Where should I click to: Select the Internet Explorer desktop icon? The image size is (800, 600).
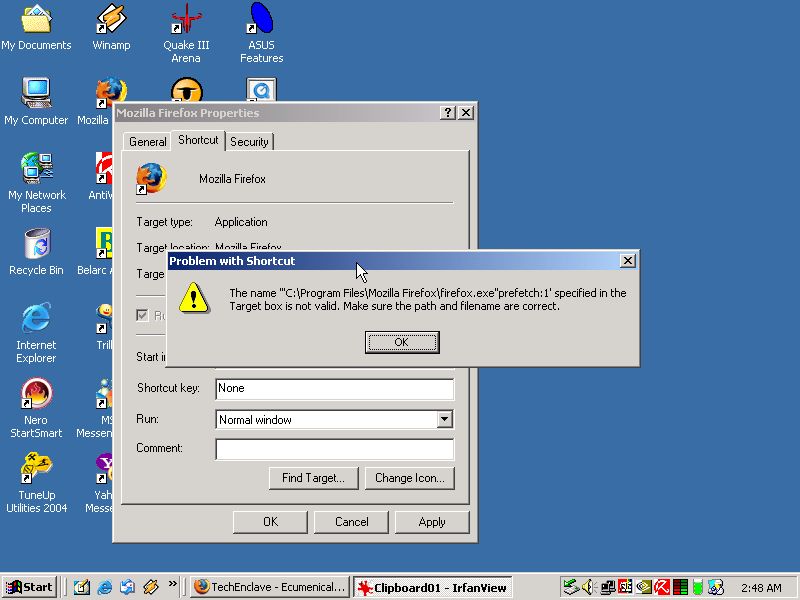(x=36, y=319)
